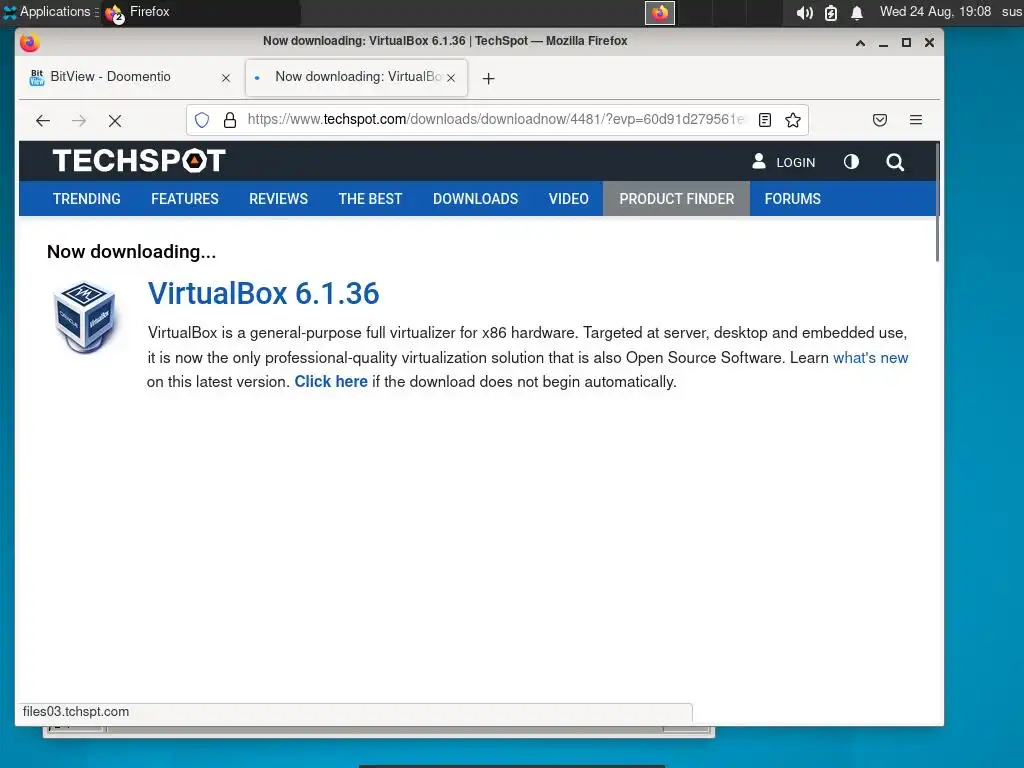The height and width of the screenshot is (768, 1024).
Task: Open the Applications menu in top panel
Action: tap(49, 12)
